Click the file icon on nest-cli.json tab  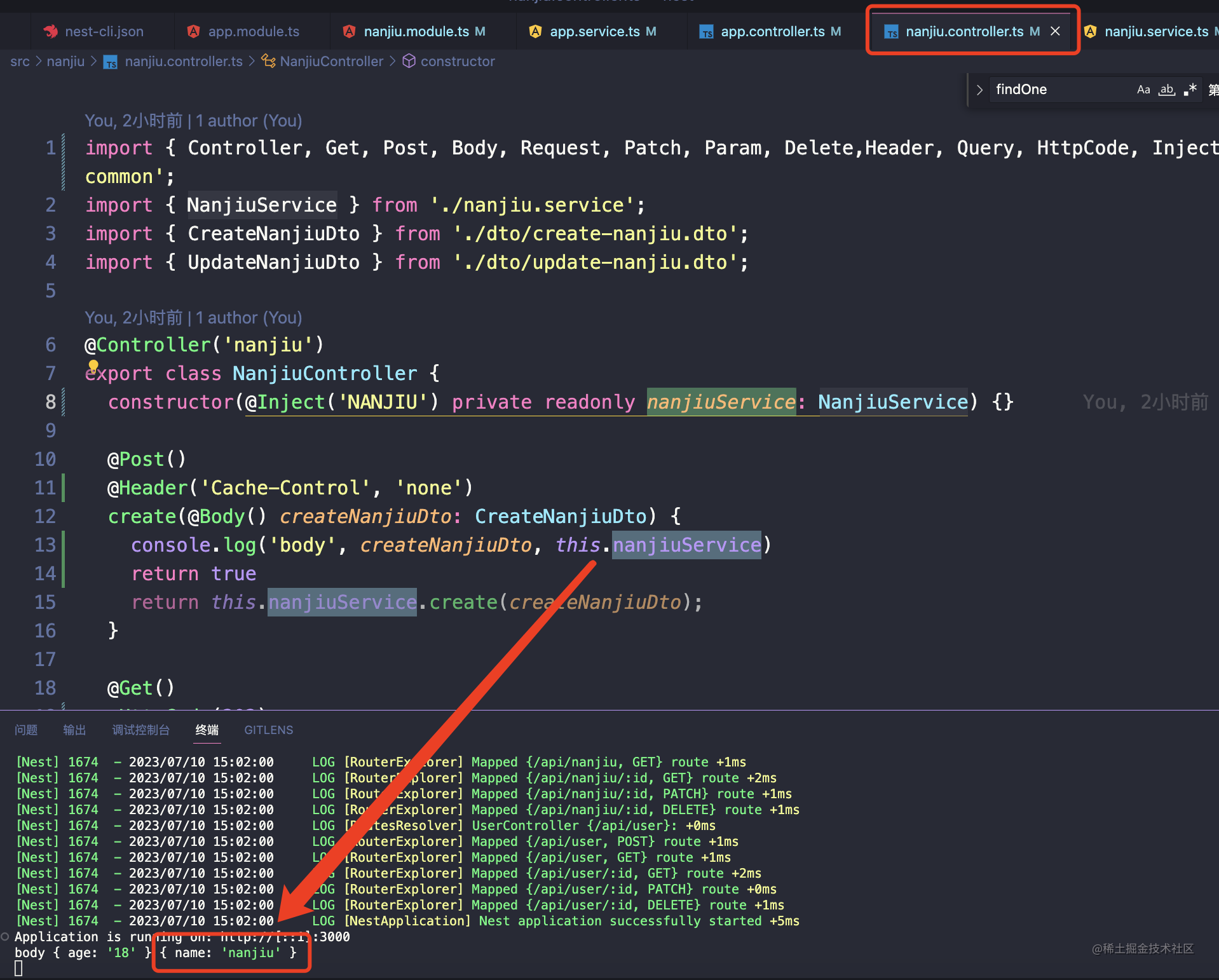[x=52, y=31]
